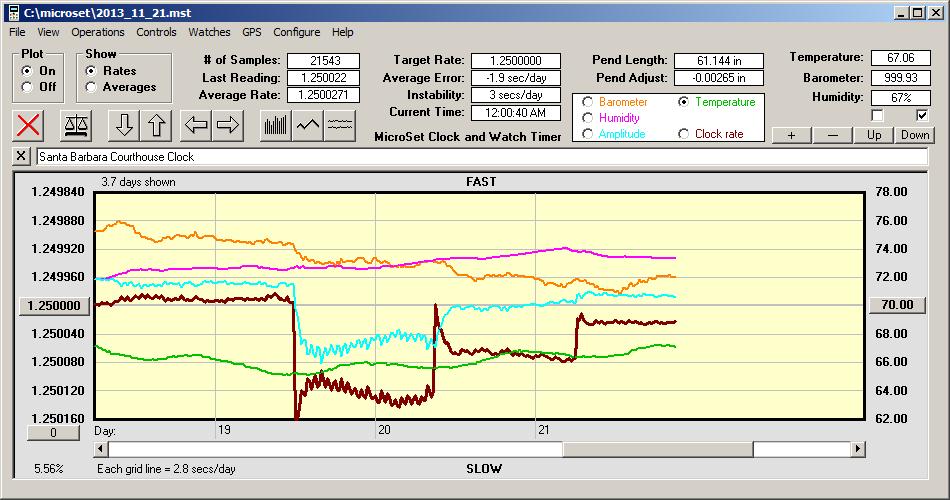
Task: Click the Santa Barbara Courthouse Clock title field
Action: point(482,156)
